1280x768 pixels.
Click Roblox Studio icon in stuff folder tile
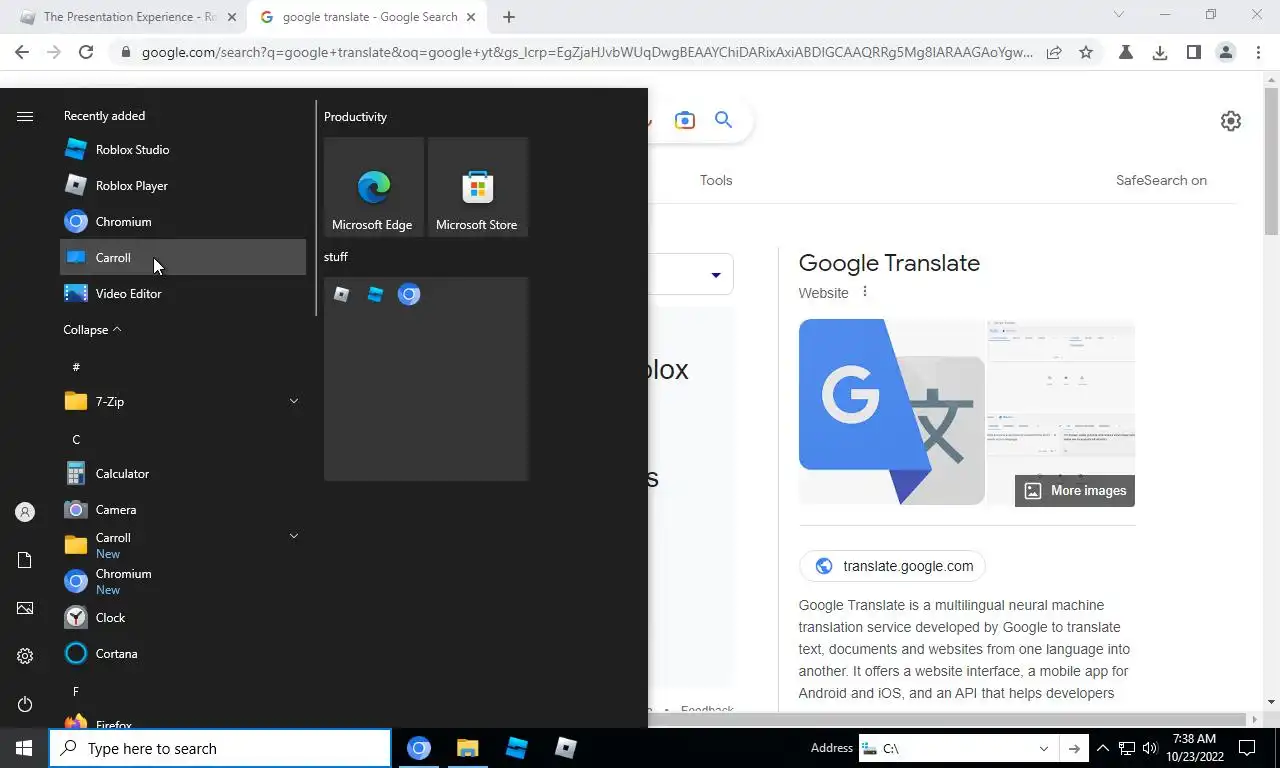(375, 294)
